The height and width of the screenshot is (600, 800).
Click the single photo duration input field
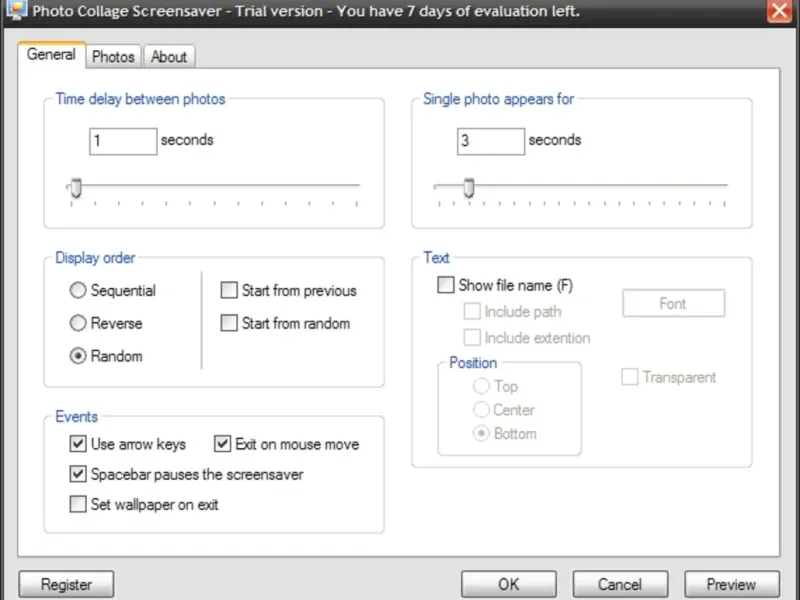click(x=490, y=141)
